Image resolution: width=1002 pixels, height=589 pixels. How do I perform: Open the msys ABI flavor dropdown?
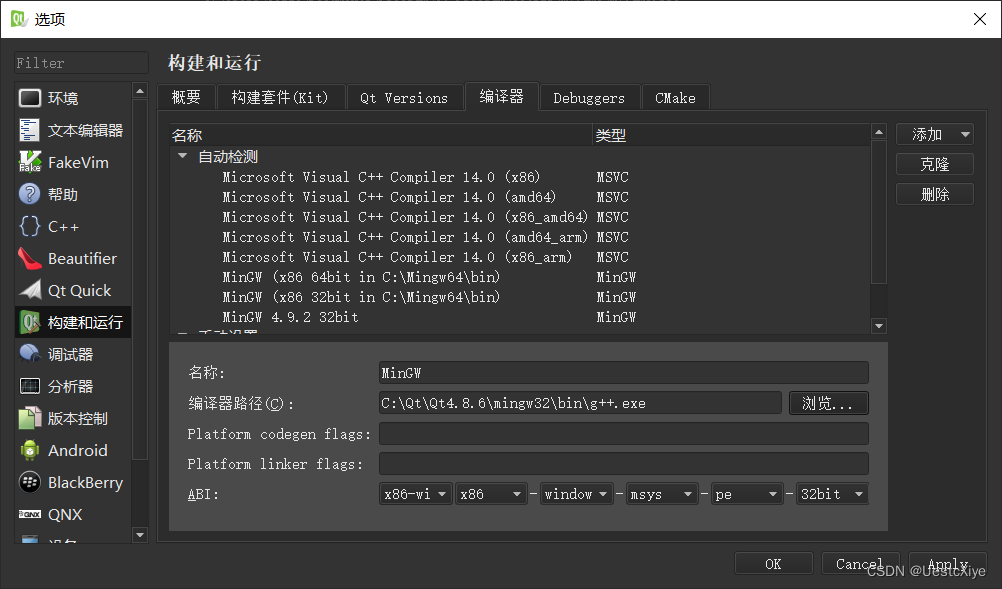(x=662, y=494)
